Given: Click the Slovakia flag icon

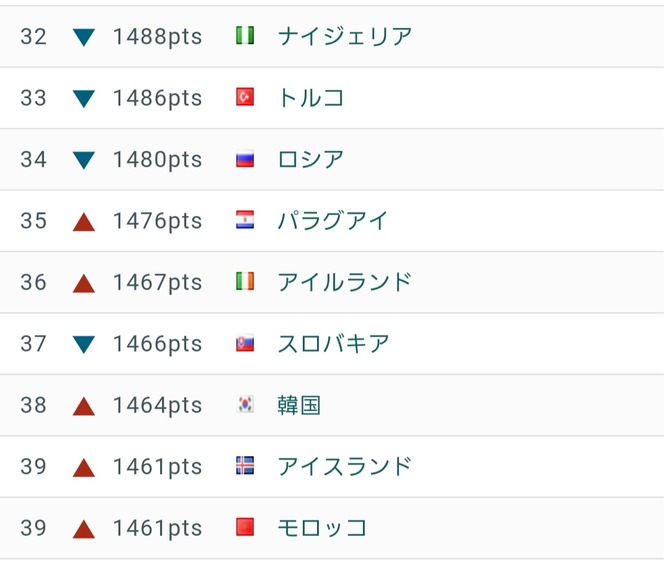Looking at the screenshot, I should coord(245,343).
